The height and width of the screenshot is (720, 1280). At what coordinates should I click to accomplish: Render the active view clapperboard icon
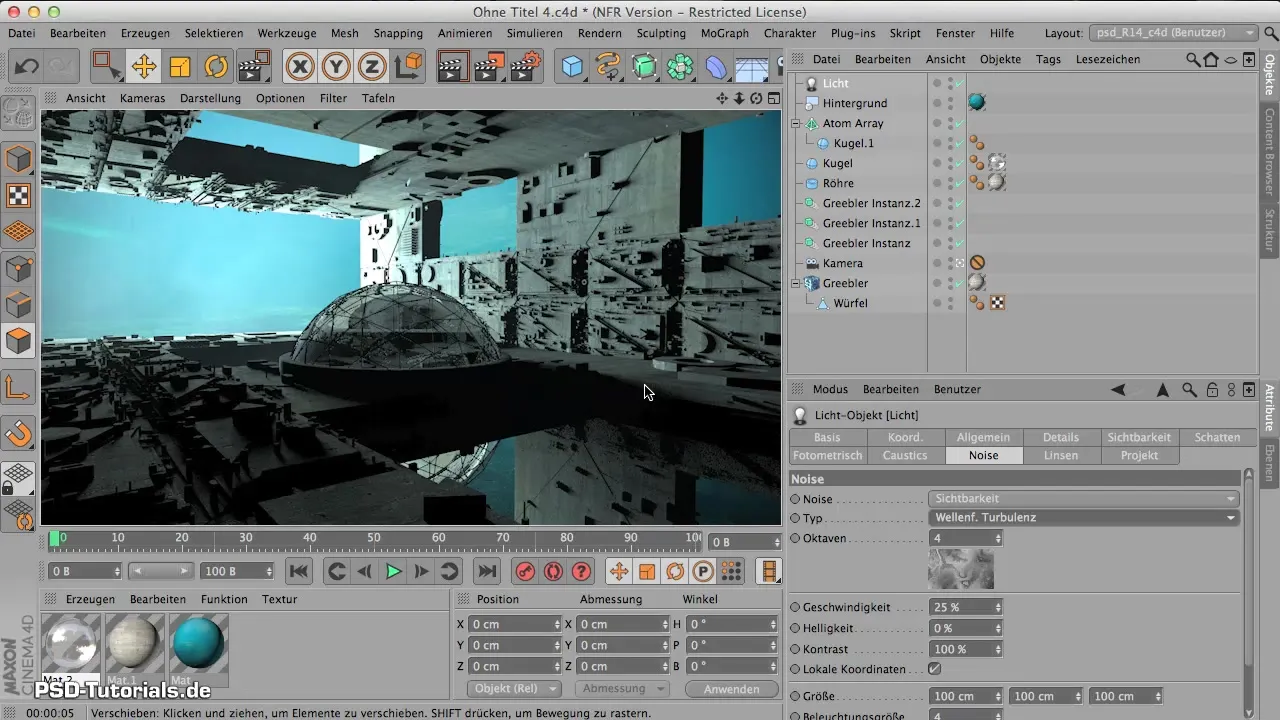454,67
